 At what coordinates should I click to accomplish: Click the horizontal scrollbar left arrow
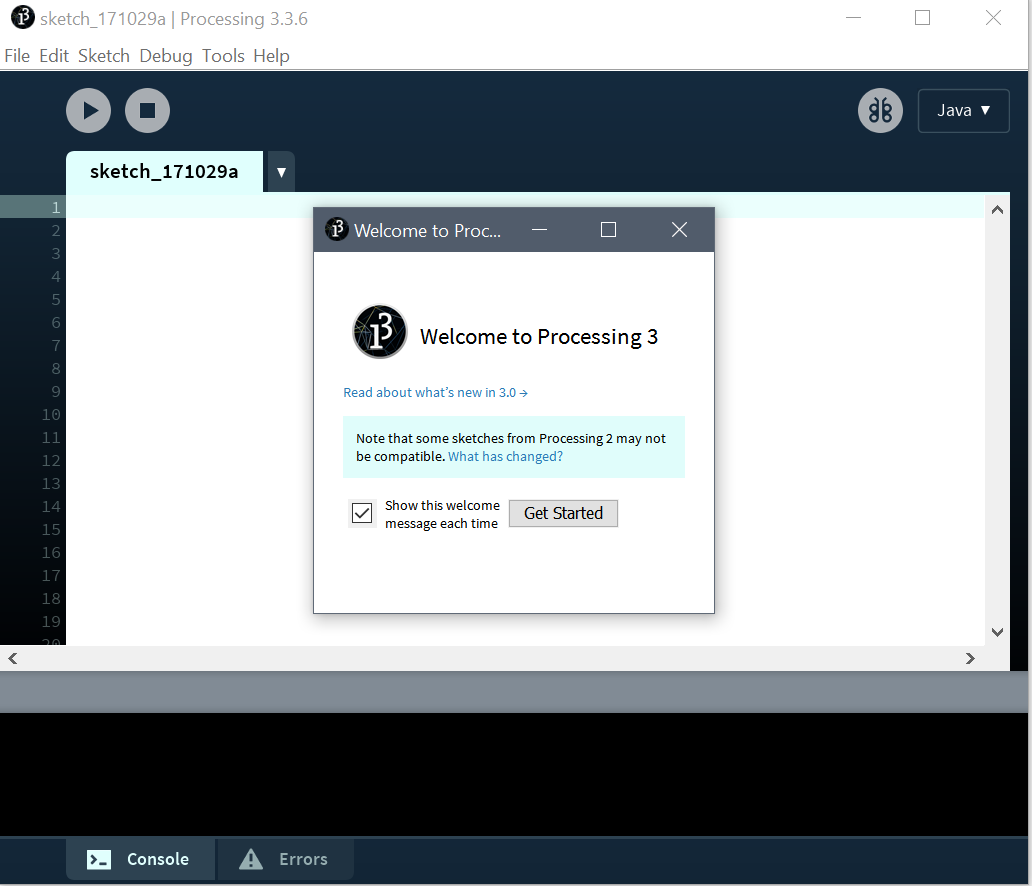pos(12,658)
